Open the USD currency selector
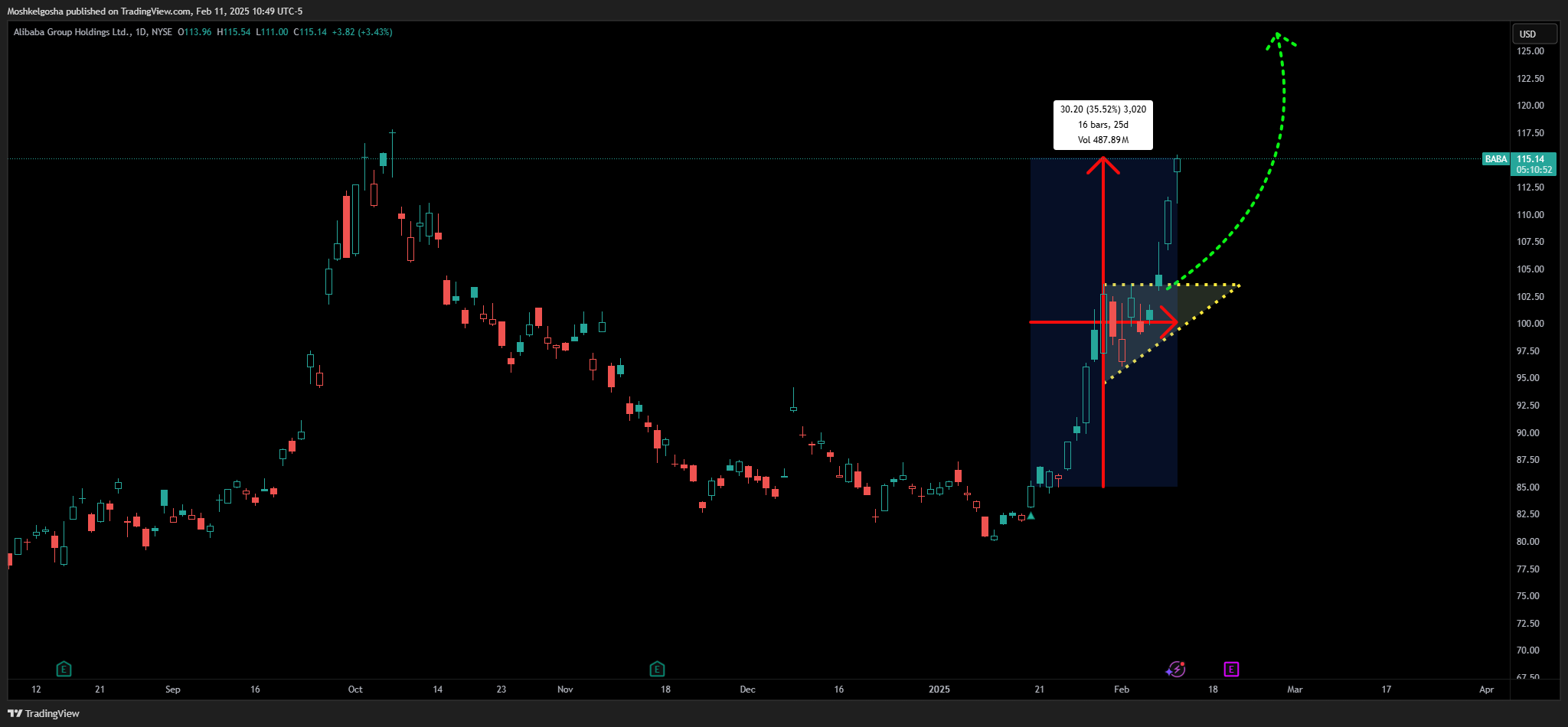 (x=1535, y=34)
